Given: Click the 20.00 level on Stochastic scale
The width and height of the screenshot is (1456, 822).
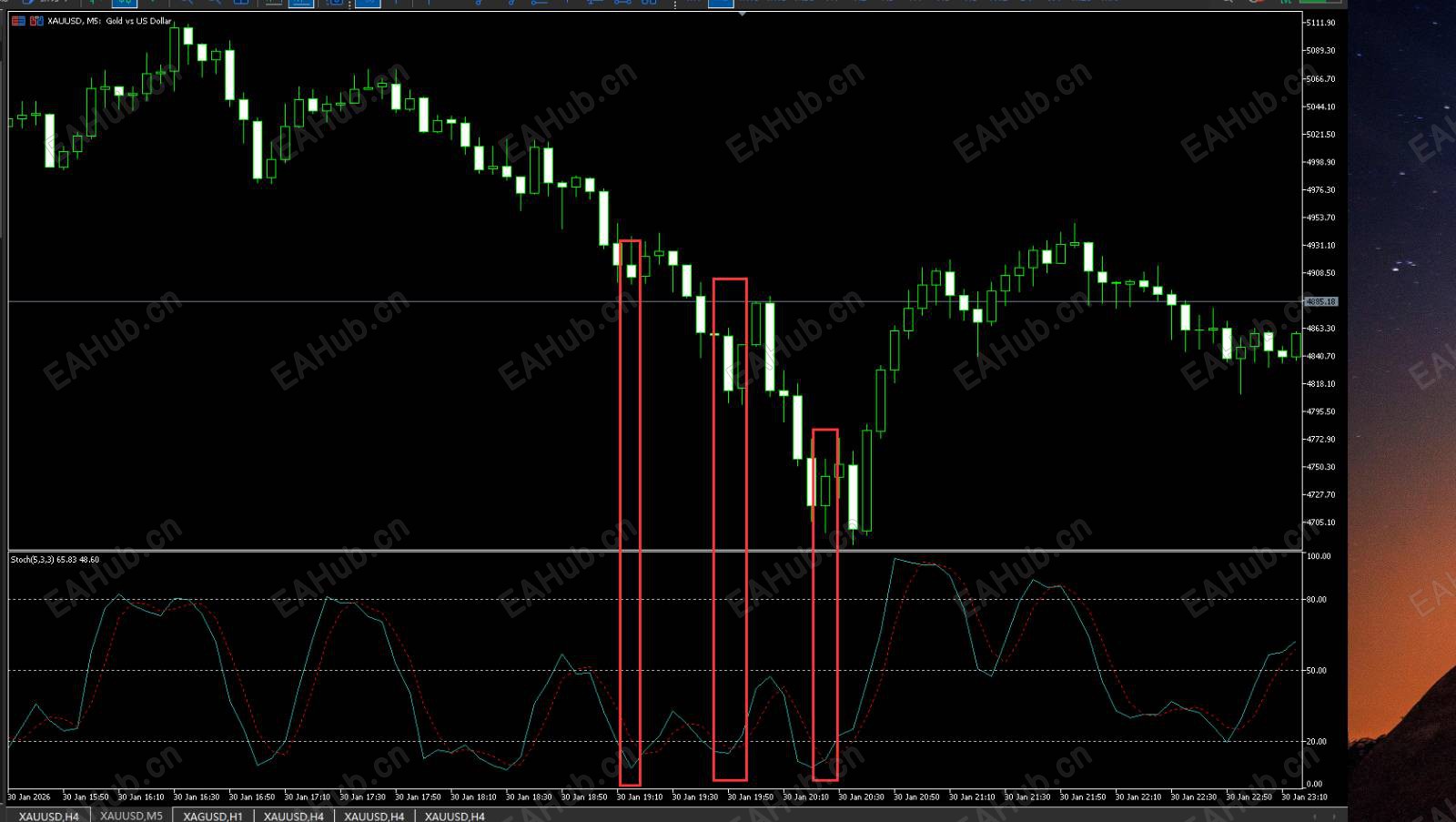Looking at the screenshot, I should 1317,741.
